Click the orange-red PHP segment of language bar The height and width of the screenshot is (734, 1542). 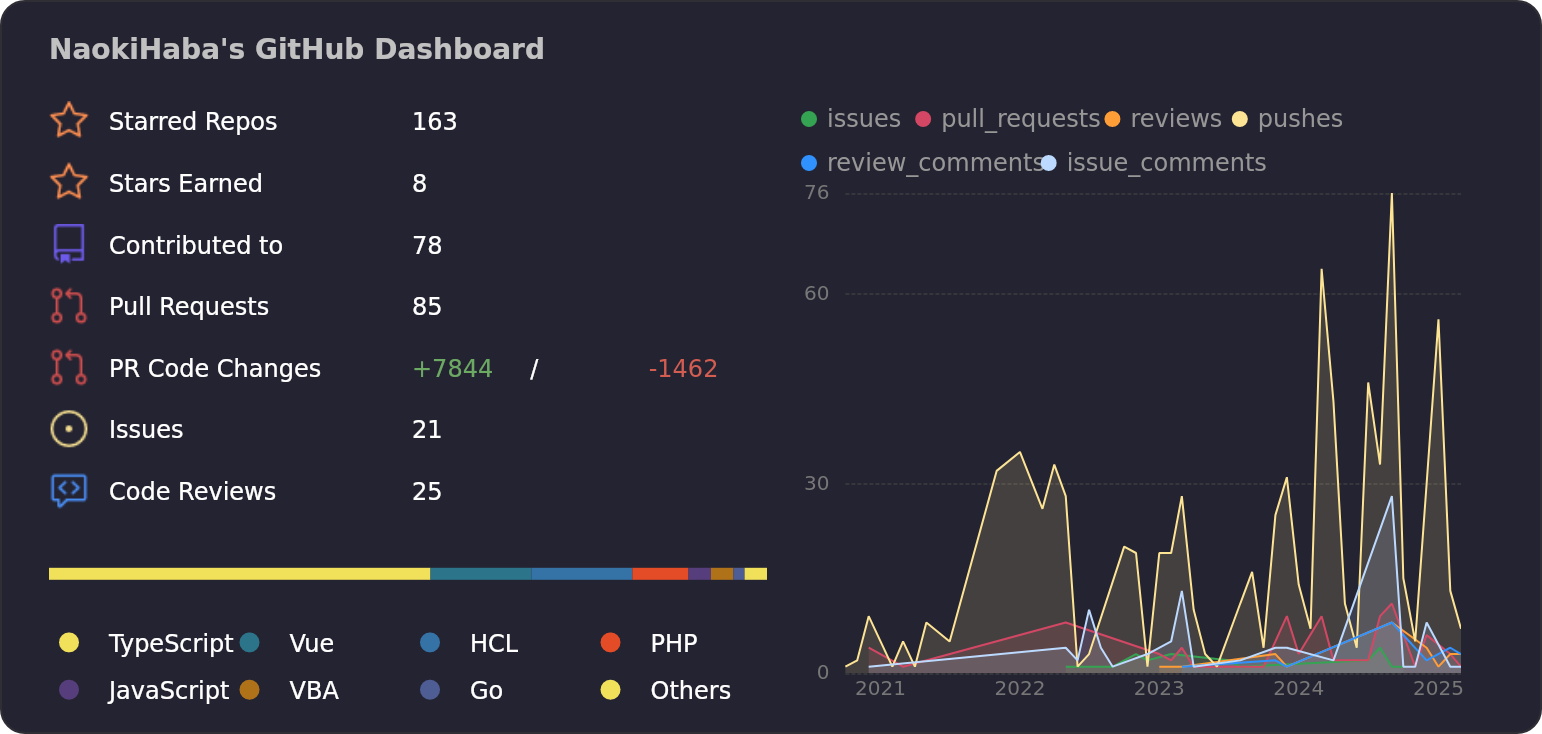[660, 574]
